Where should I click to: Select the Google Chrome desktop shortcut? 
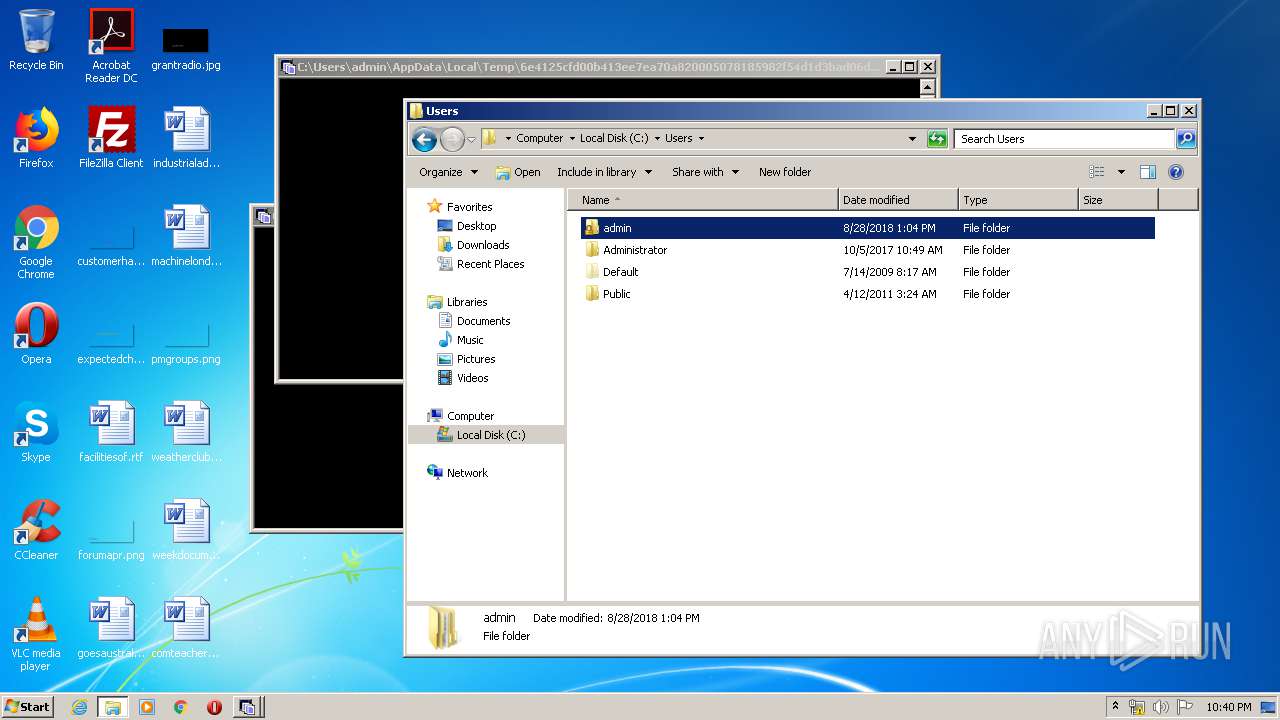tap(36, 242)
